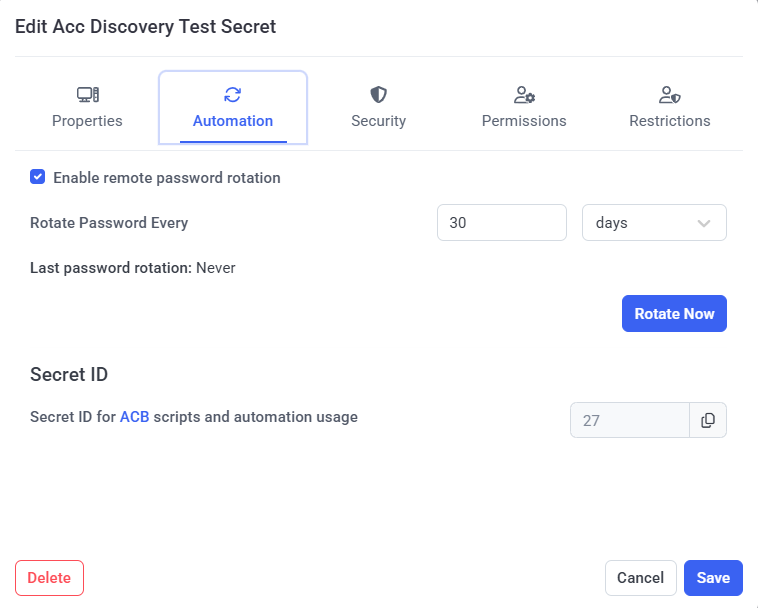Copy the Secret ID to clipboard
The width and height of the screenshot is (758, 608).
708,421
